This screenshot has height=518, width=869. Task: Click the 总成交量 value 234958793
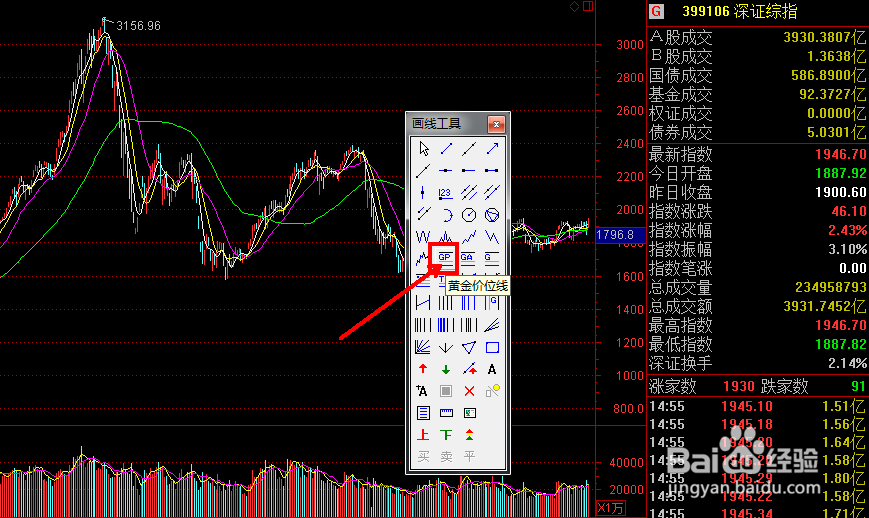coord(831,288)
